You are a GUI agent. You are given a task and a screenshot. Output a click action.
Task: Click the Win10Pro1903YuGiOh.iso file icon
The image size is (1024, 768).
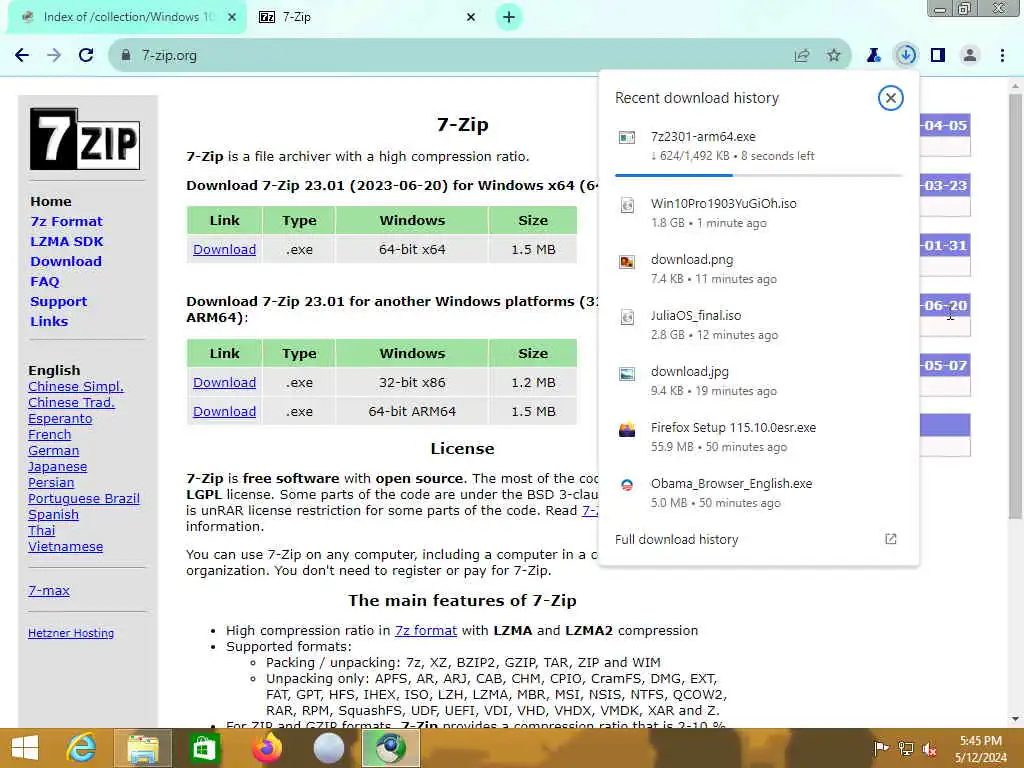[627, 205]
